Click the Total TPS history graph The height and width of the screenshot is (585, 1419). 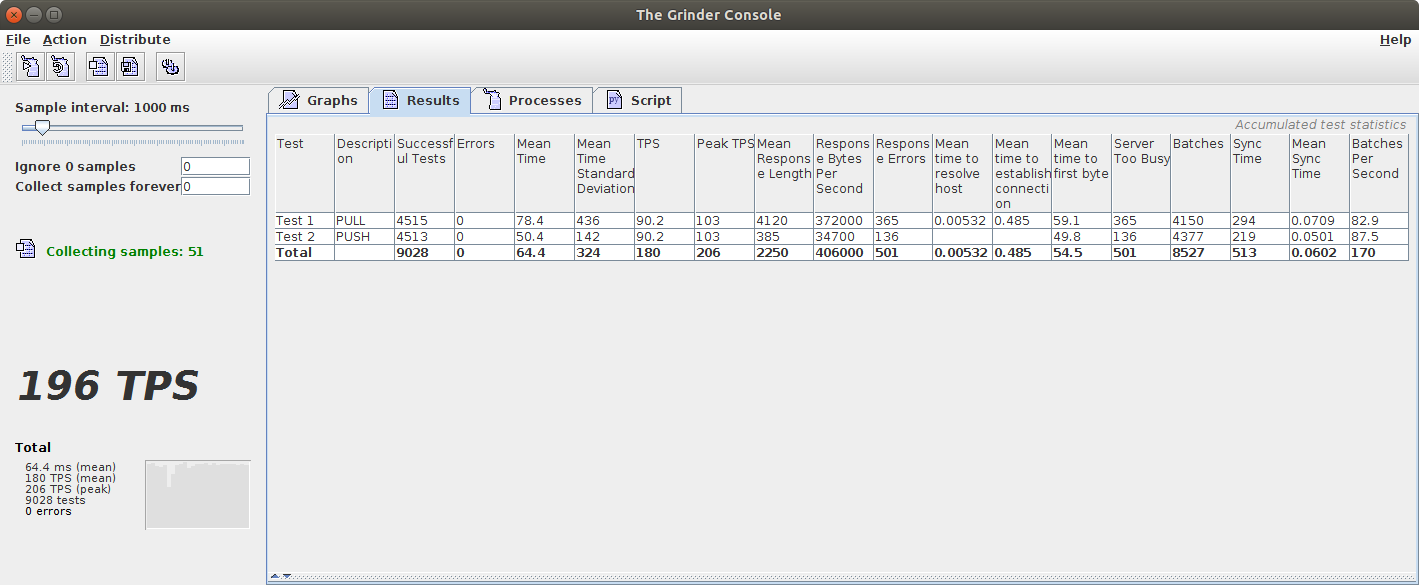coord(198,494)
